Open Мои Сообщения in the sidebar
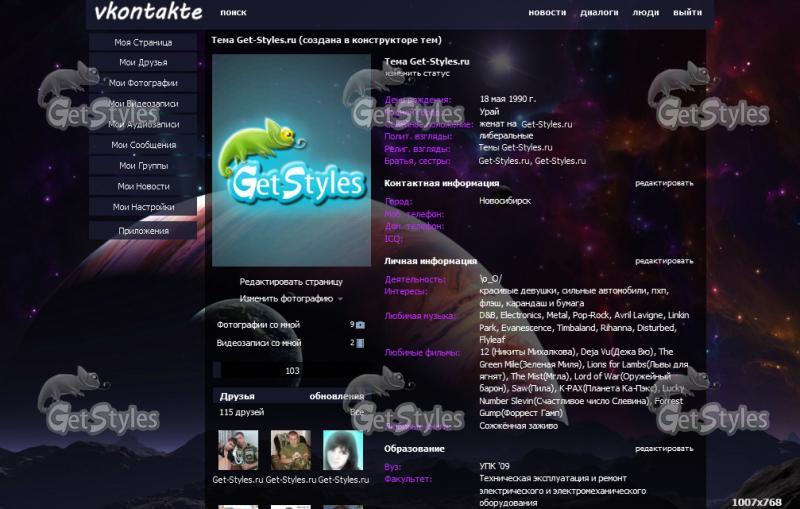The width and height of the screenshot is (800, 509). pyautogui.click(x=143, y=145)
